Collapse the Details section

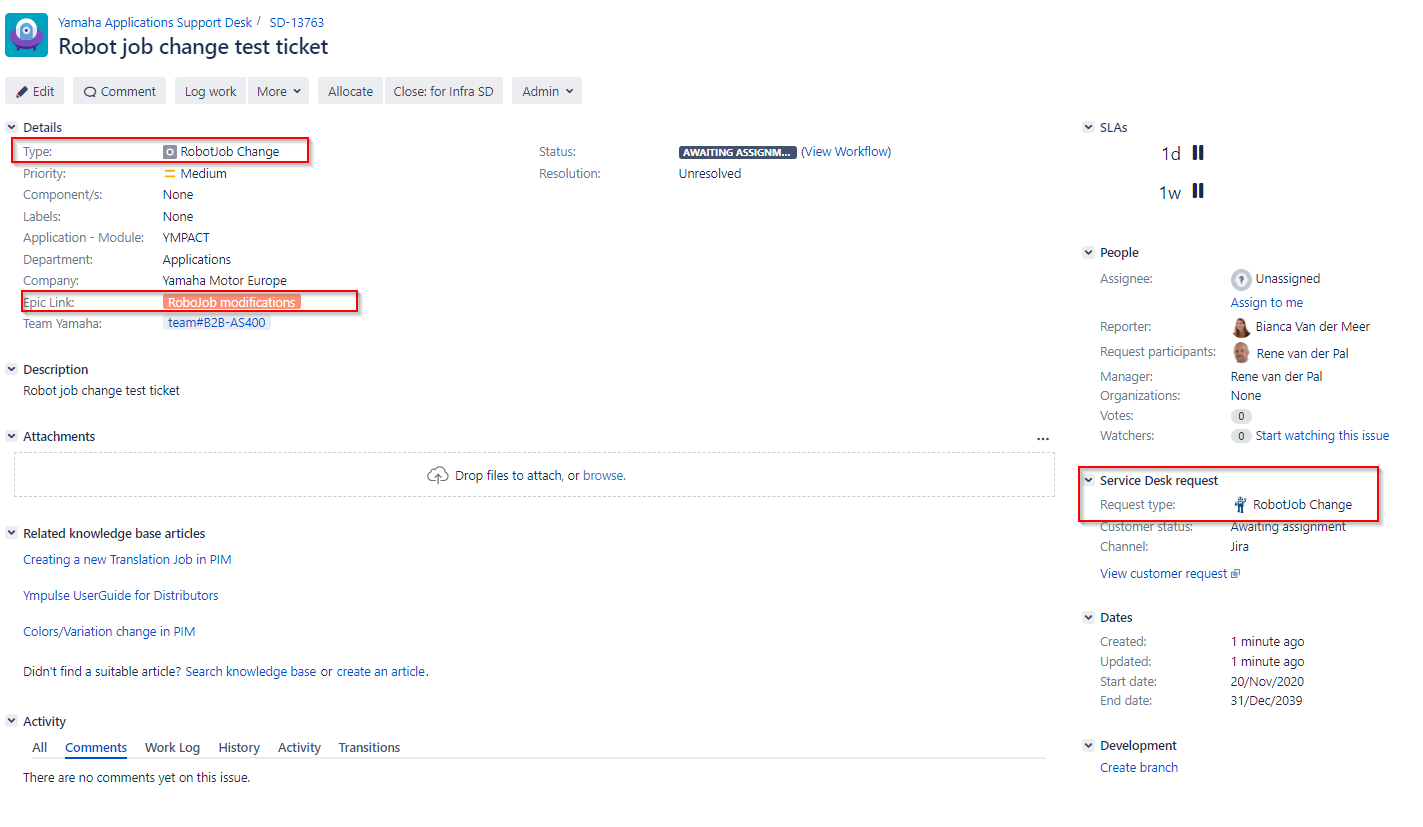click(12, 127)
